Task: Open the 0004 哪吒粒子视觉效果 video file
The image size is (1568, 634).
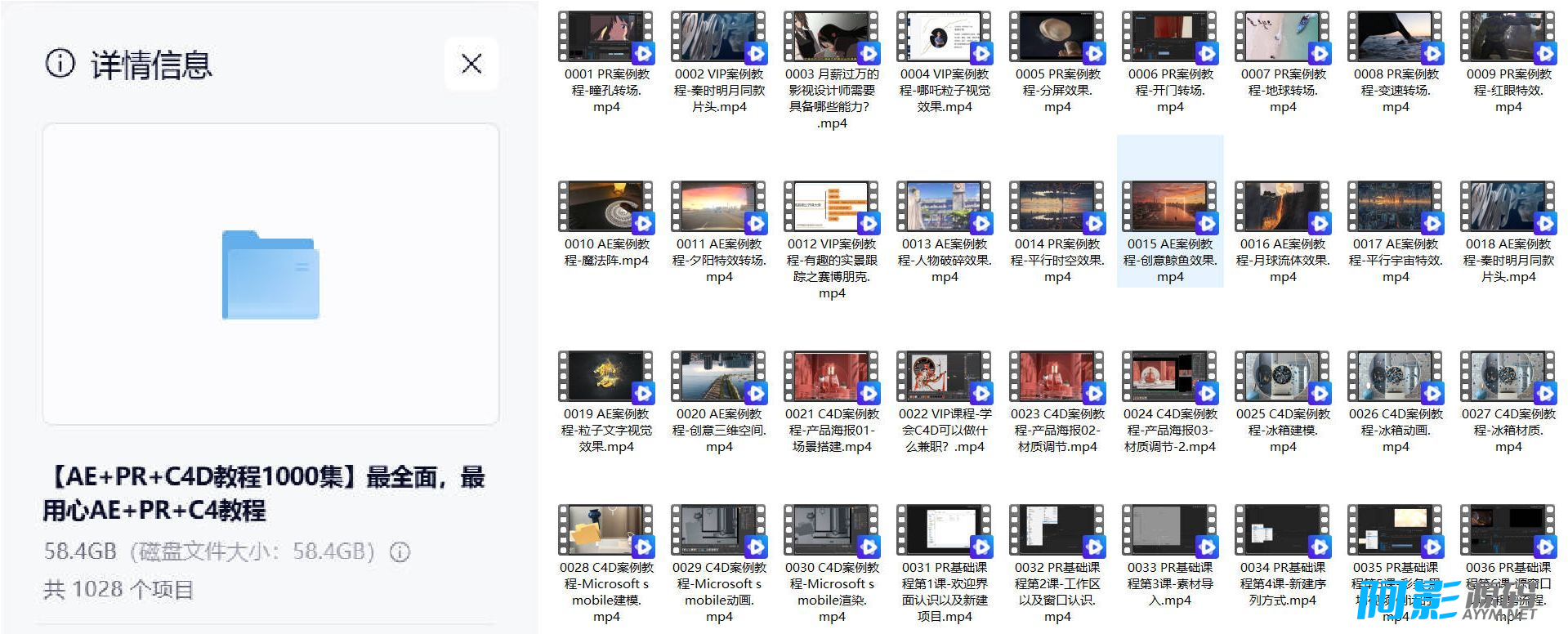Action: tap(944, 38)
